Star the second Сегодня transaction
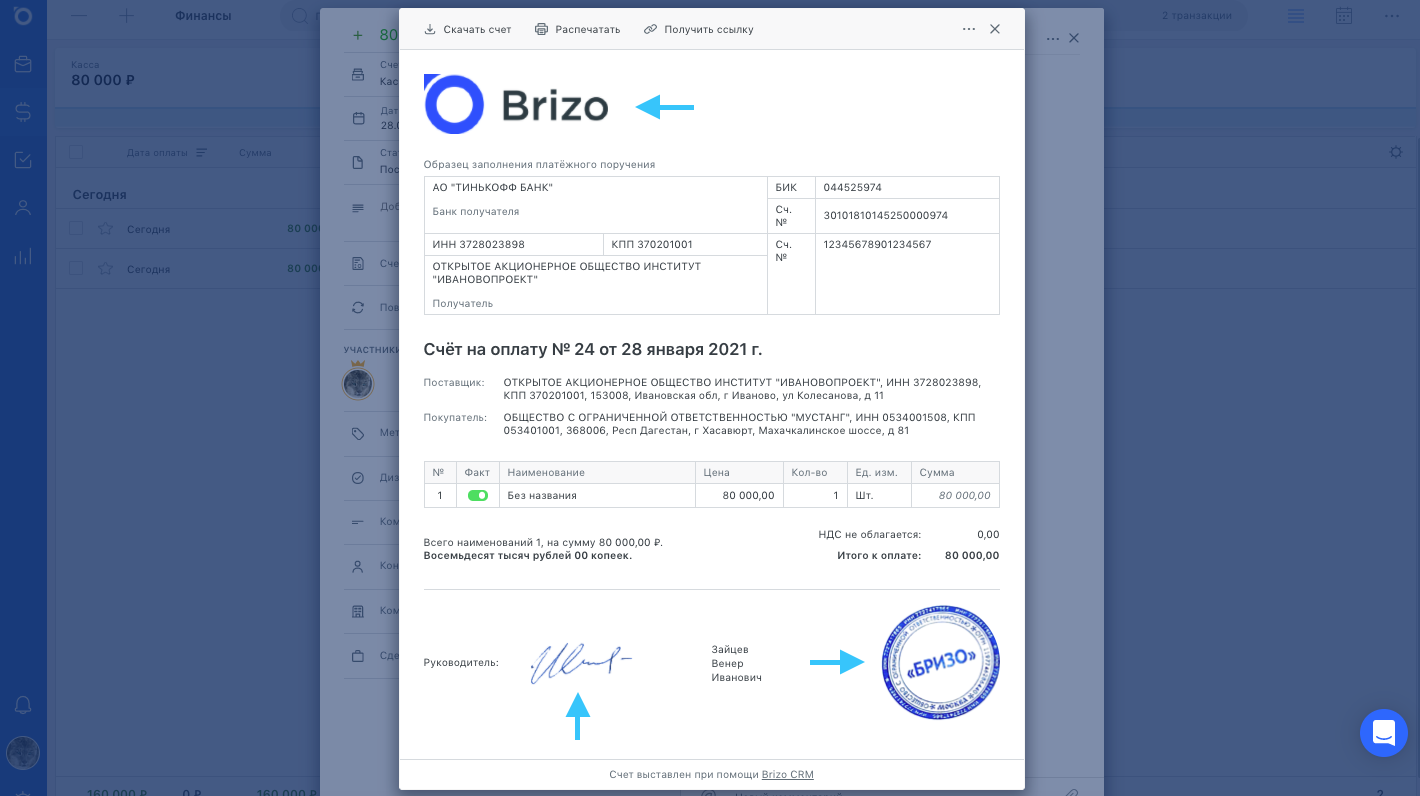This screenshot has height=796, width=1420. click(x=105, y=269)
